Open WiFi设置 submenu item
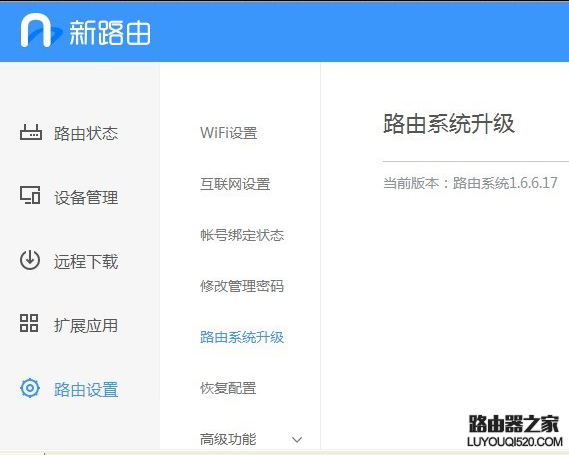Viewport: 569px width, 455px height. (x=229, y=133)
